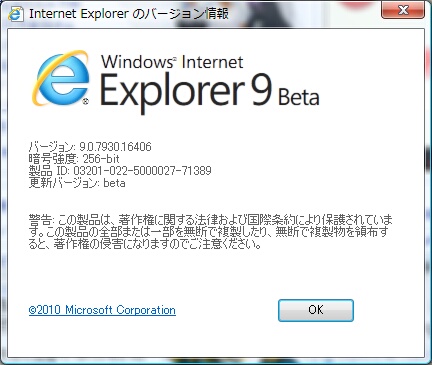This screenshot has width=432, height=365.
Task: Click the 製品 ID 03201-022-5000027-71389 line
Action: click(120, 171)
